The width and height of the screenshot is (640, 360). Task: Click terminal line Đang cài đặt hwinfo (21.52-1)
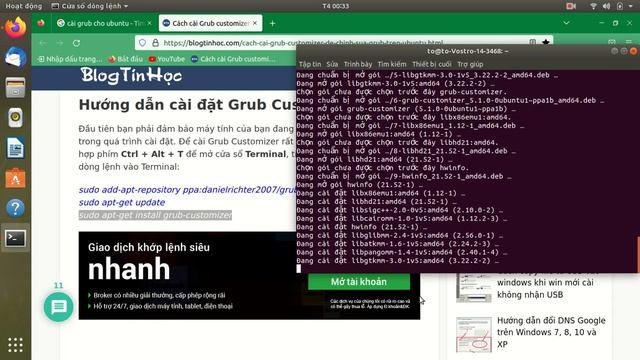tap(362, 227)
